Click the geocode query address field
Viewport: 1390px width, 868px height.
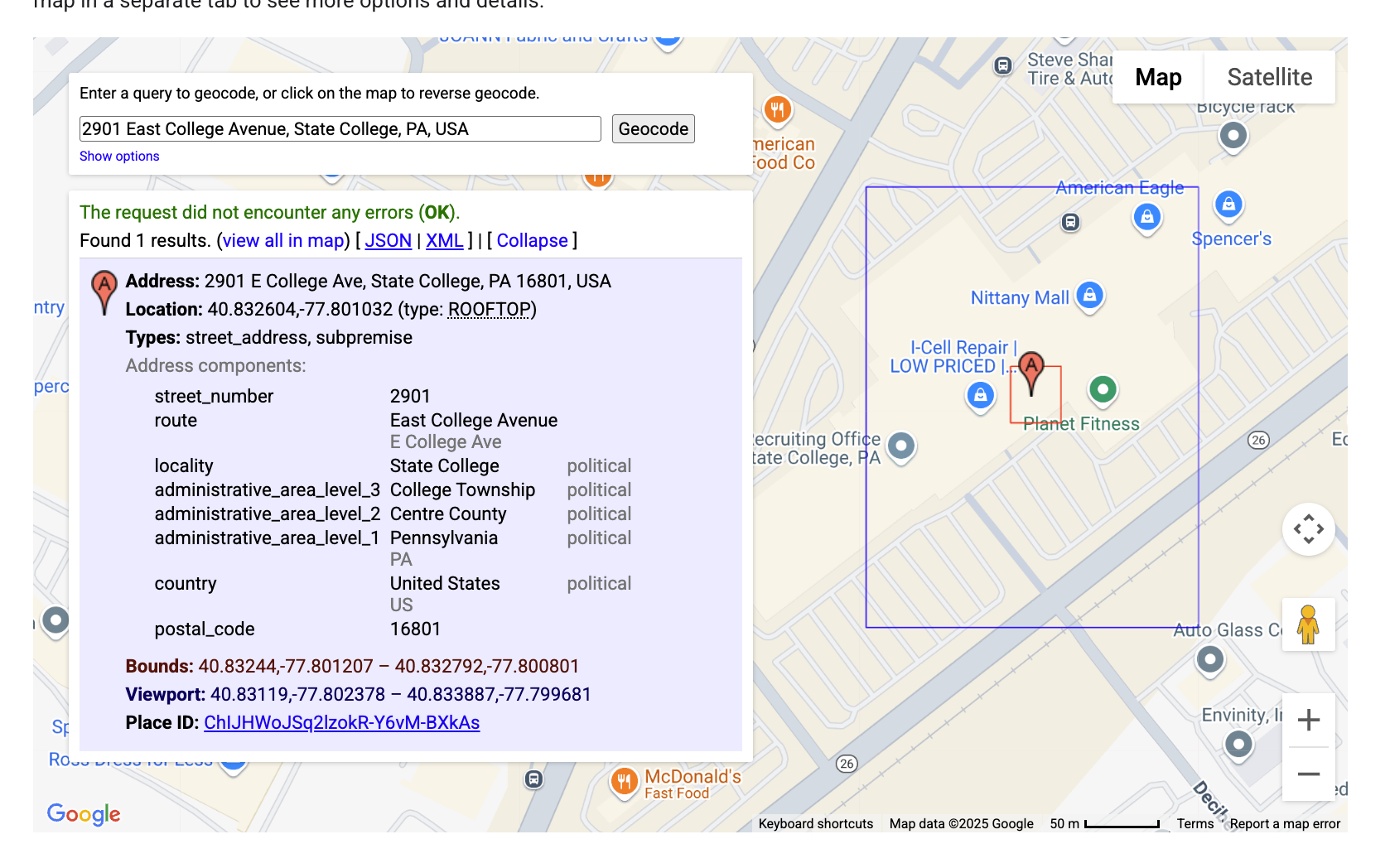tap(340, 129)
